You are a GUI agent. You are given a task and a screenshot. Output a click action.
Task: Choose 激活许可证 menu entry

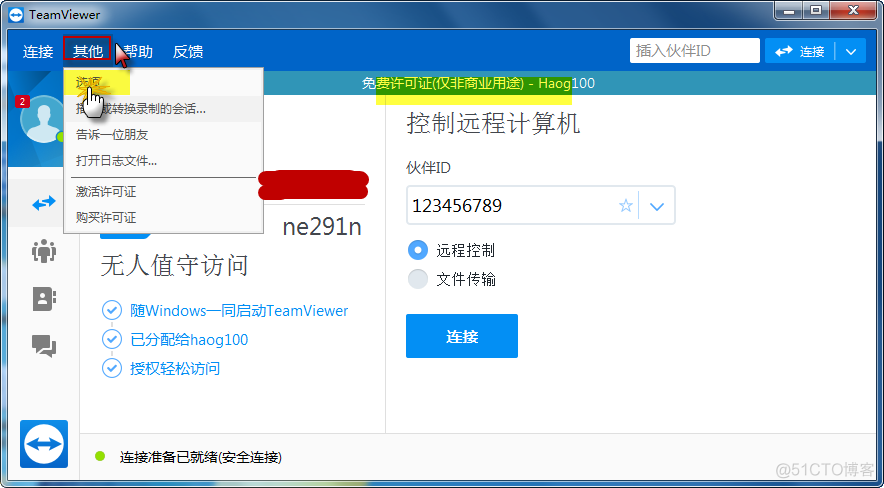(x=163, y=192)
